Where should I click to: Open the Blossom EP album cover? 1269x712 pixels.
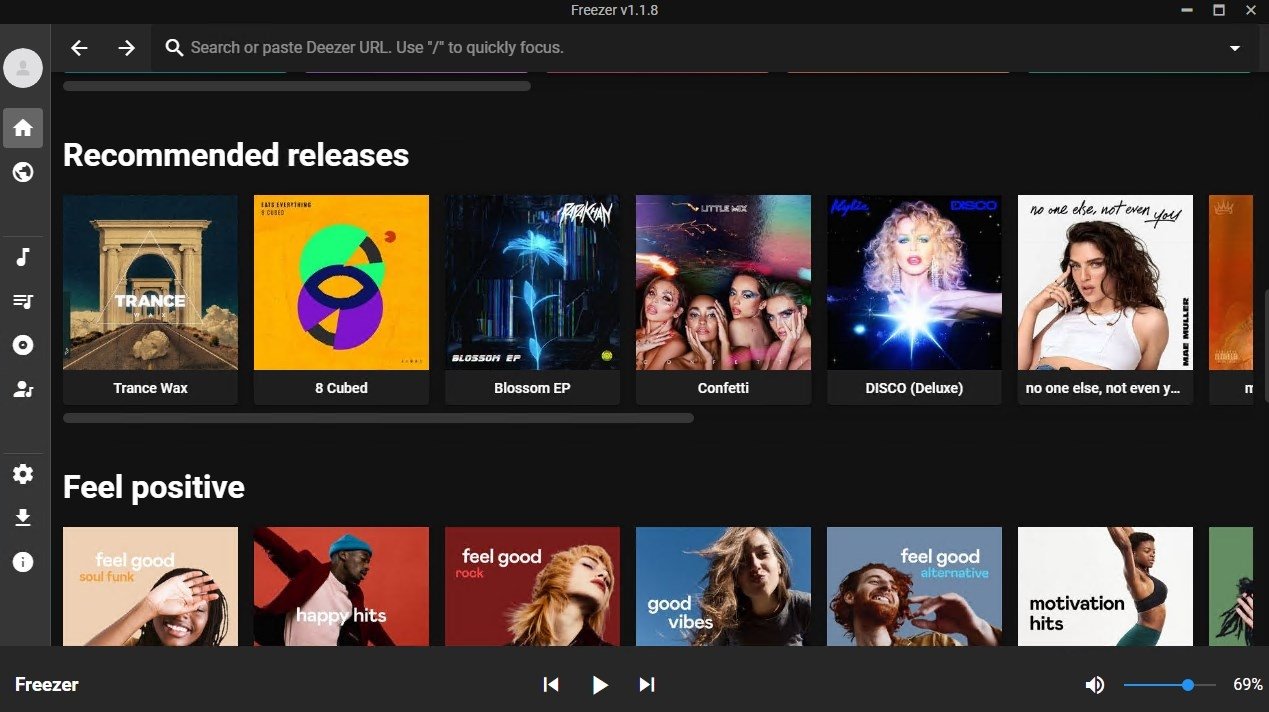(532, 283)
